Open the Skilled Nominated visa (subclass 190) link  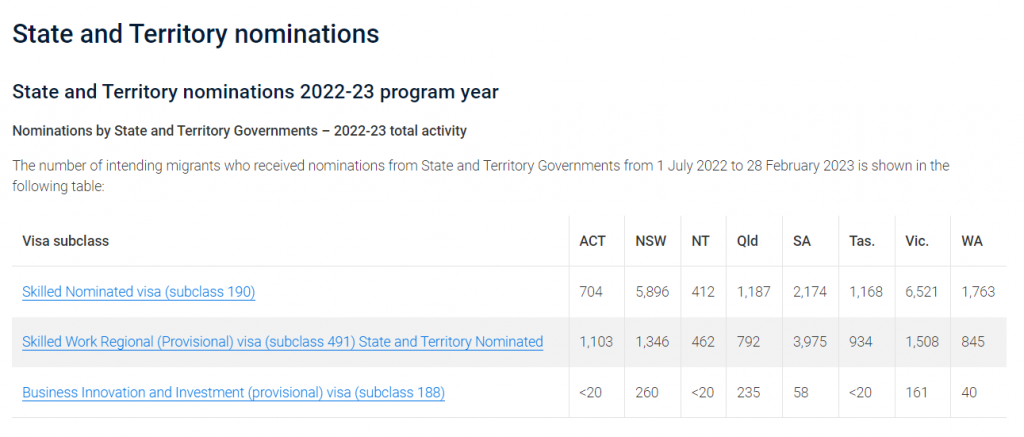coord(139,292)
